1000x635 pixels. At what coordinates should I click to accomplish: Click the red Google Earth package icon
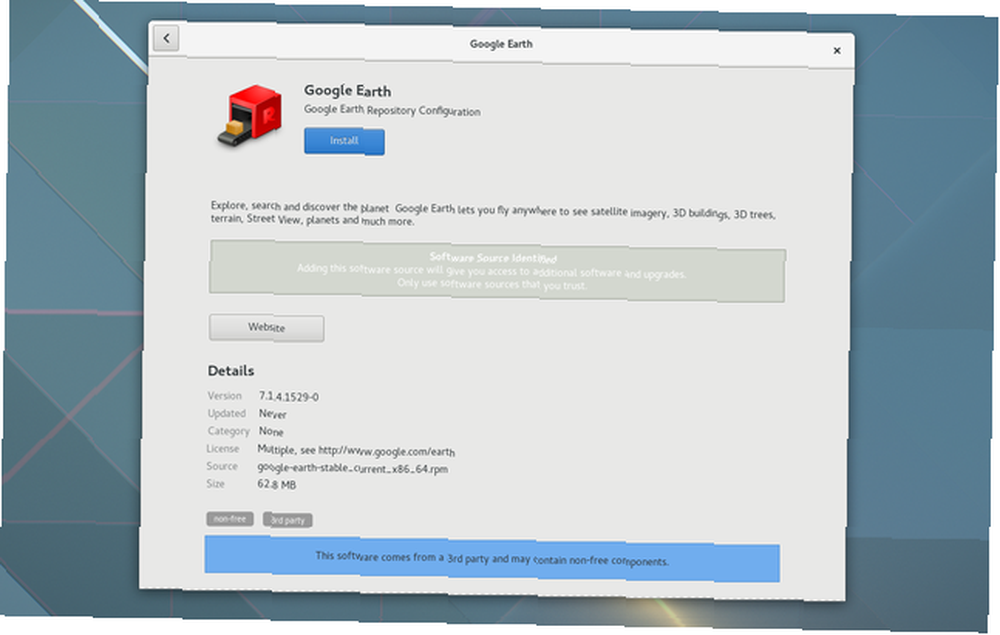tap(249, 115)
